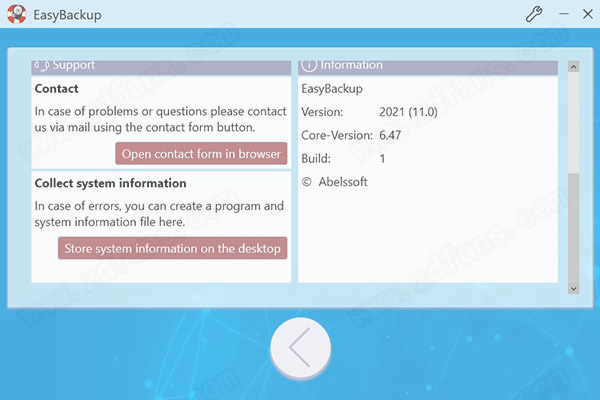600x400 pixels.
Task: Click the 'EasyBackup' title bar text
Action: point(67,15)
